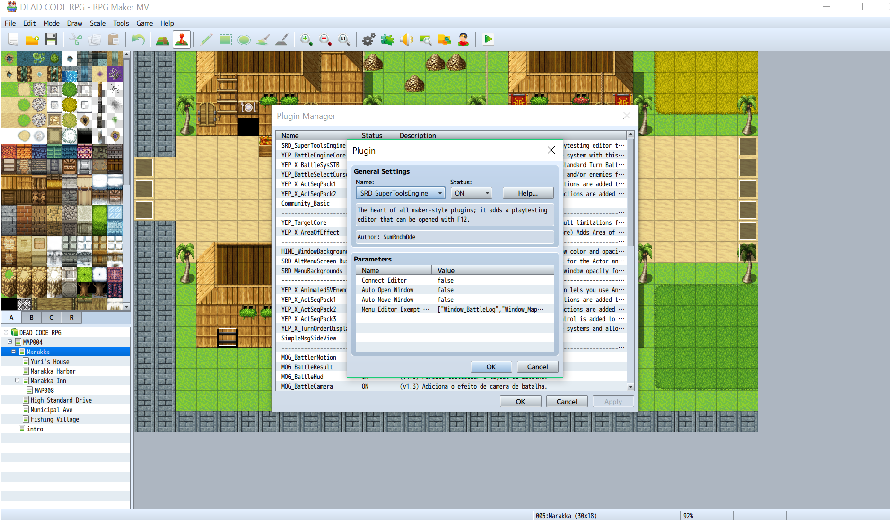The width and height of the screenshot is (890, 520).
Task: Select the Pencil drawing tool
Action: 207,39
